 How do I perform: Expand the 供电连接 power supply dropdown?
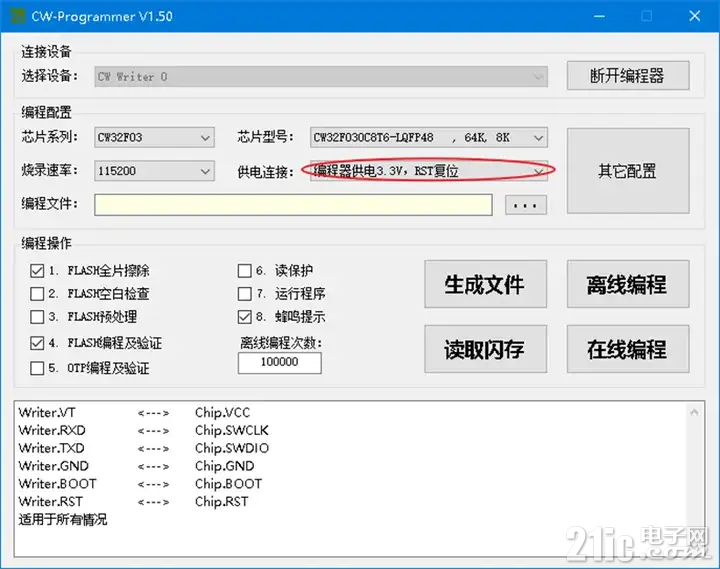[x=428, y=171]
